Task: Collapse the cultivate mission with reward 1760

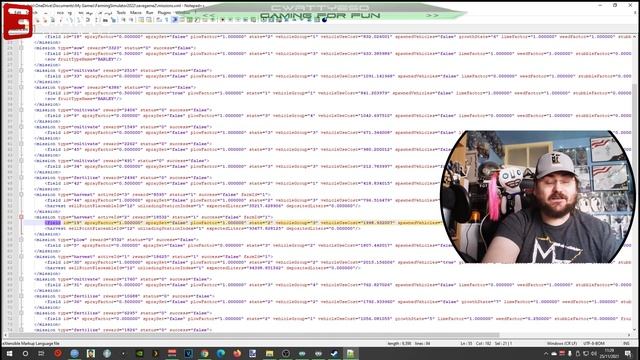Action: point(21,279)
